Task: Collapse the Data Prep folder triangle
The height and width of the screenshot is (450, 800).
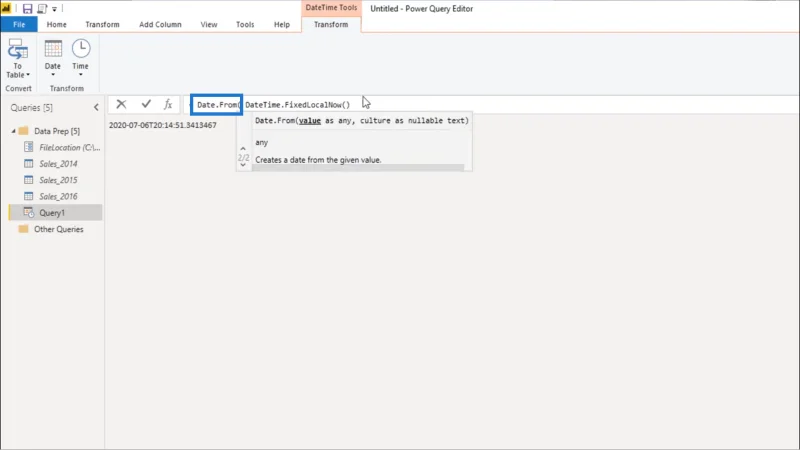Action: 13,131
